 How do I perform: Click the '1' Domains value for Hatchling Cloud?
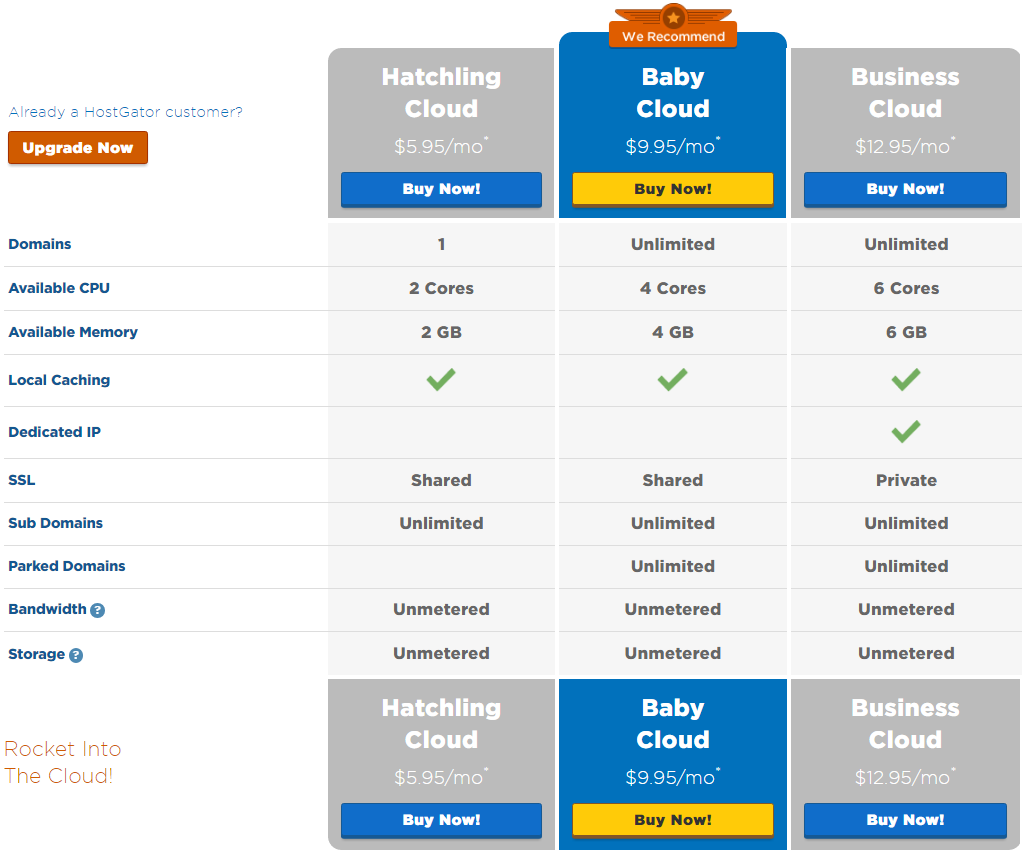coord(441,244)
